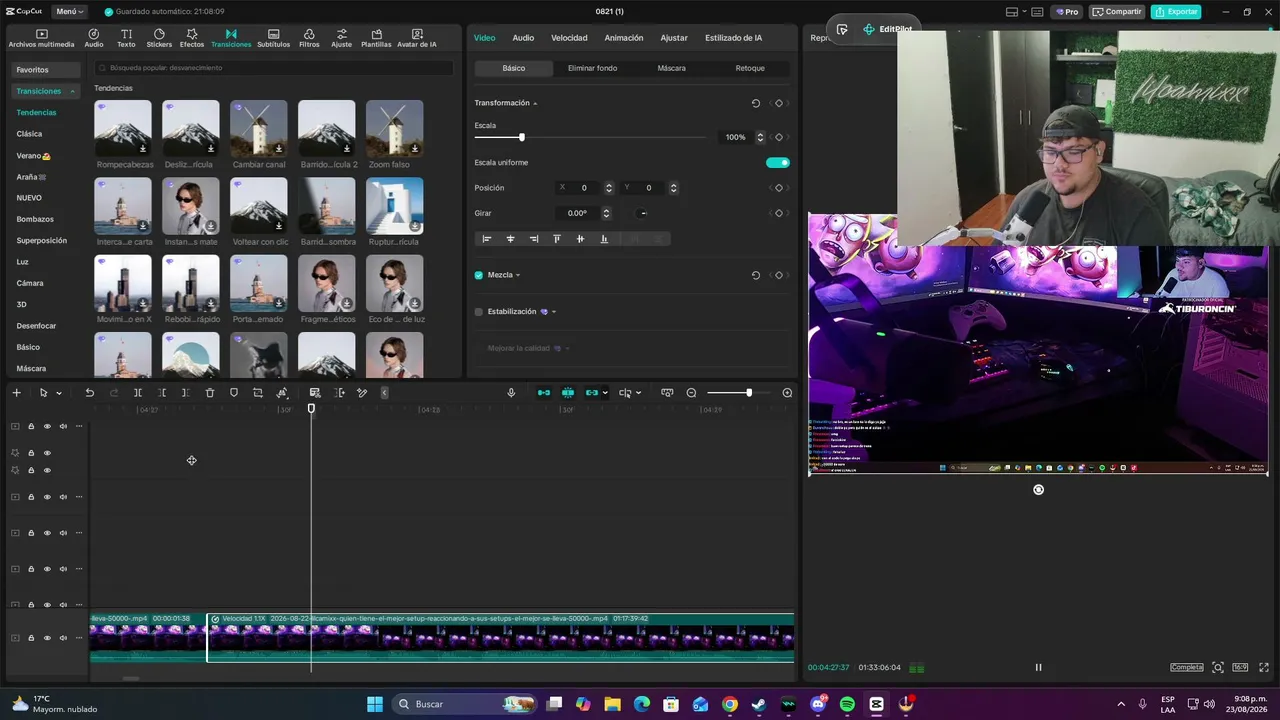
Task: Switch to the Audio properties tab
Action: (x=523, y=38)
